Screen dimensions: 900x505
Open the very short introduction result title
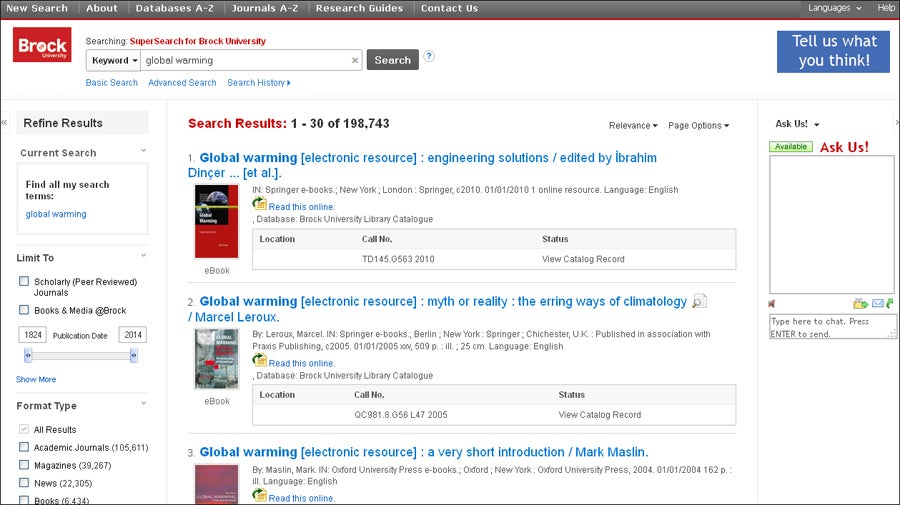point(424,452)
